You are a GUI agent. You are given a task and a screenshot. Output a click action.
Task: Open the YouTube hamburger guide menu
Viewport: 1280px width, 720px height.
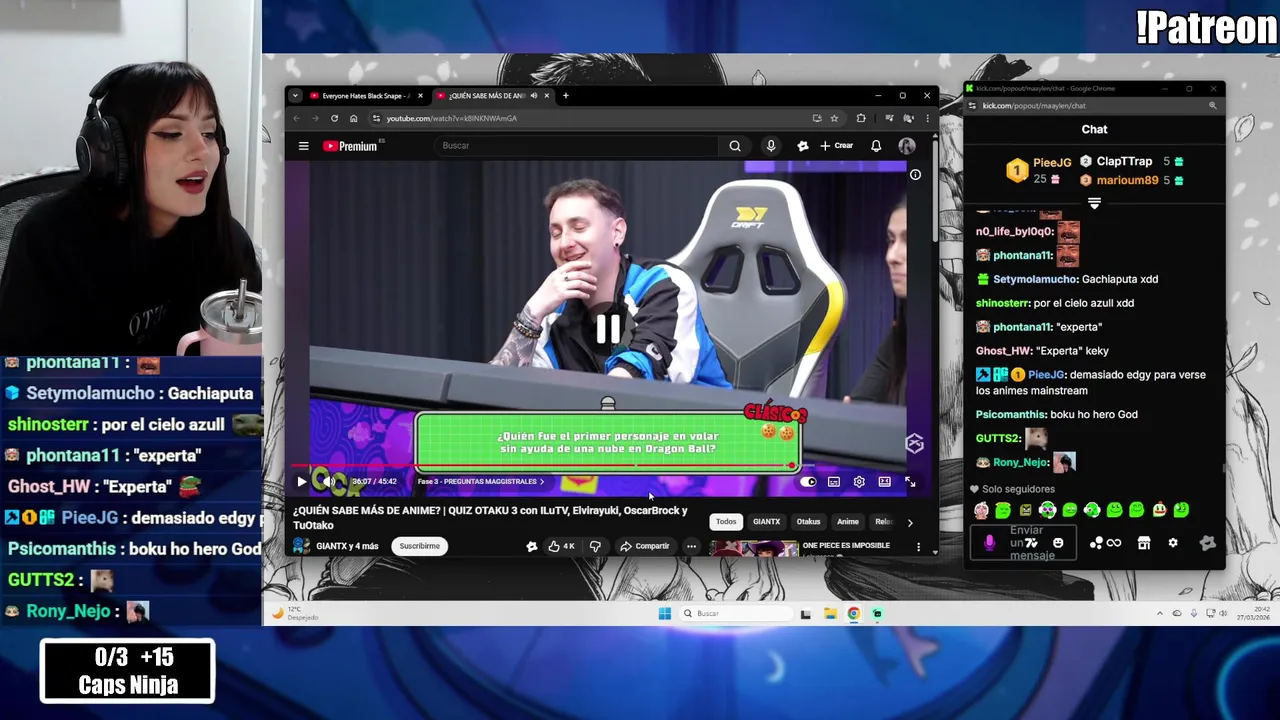point(303,146)
